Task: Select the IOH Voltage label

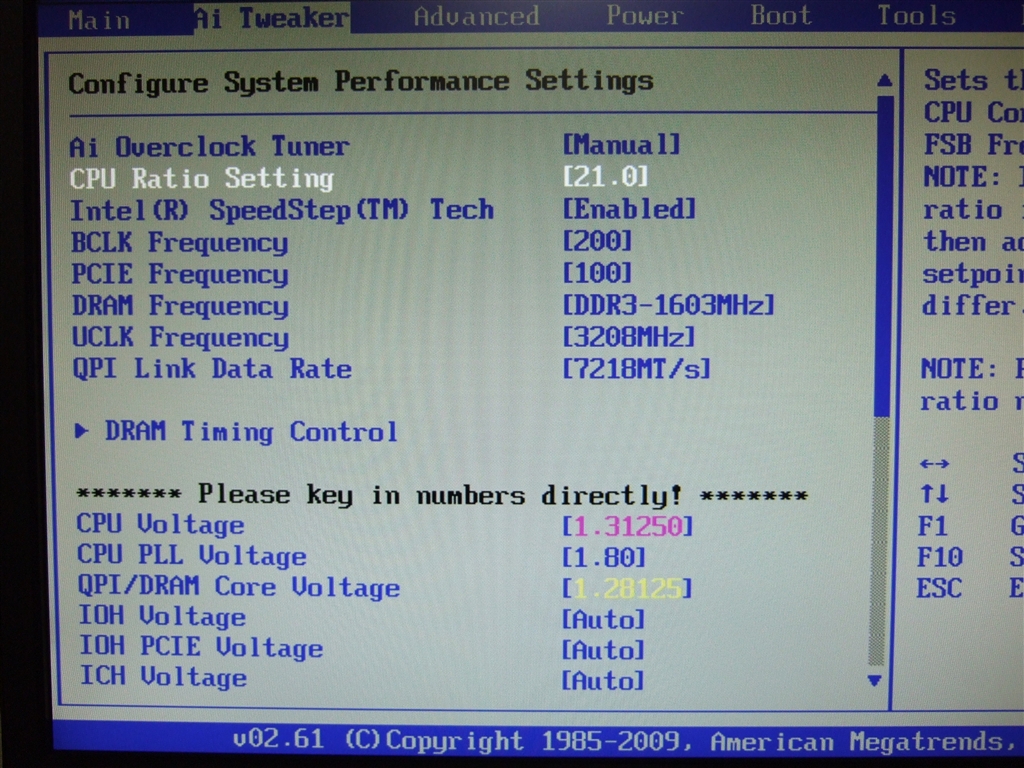Action: click(x=163, y=616)
